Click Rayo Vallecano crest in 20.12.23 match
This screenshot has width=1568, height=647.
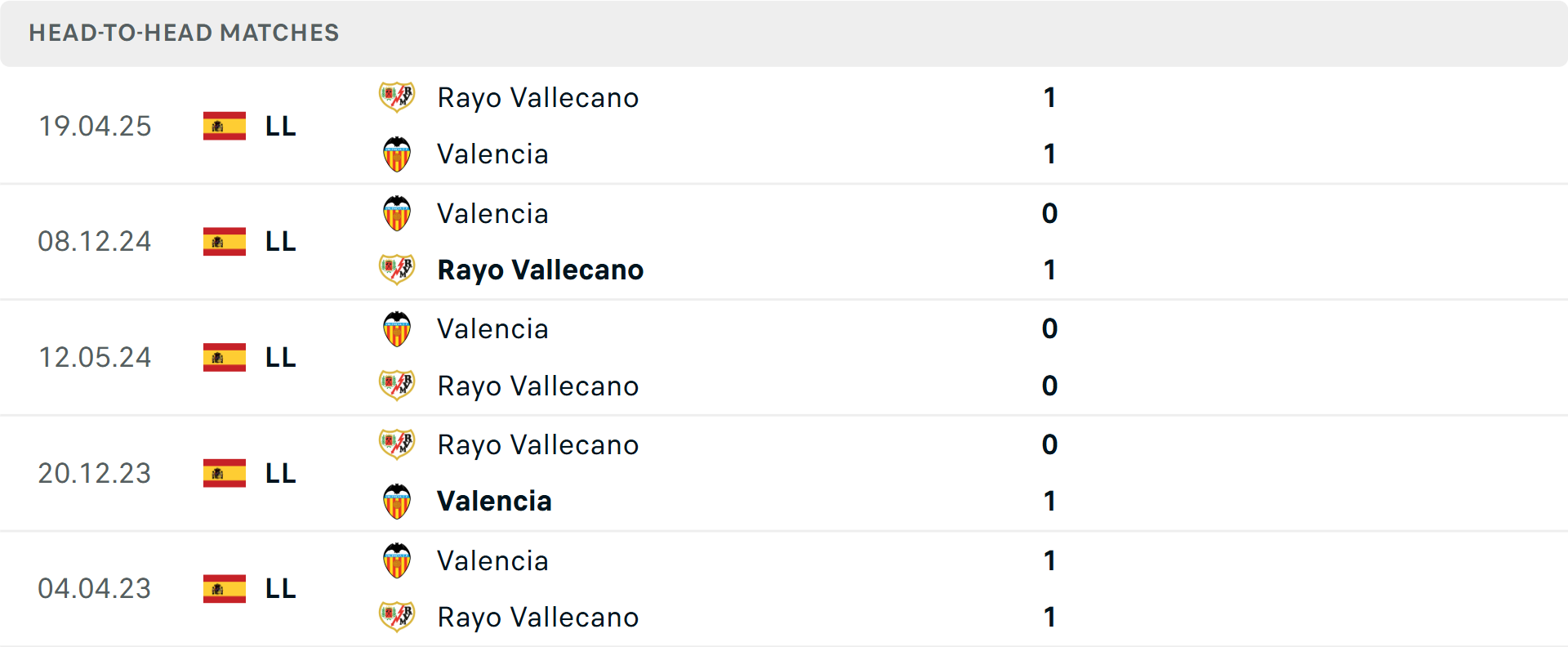click(397, 444)
